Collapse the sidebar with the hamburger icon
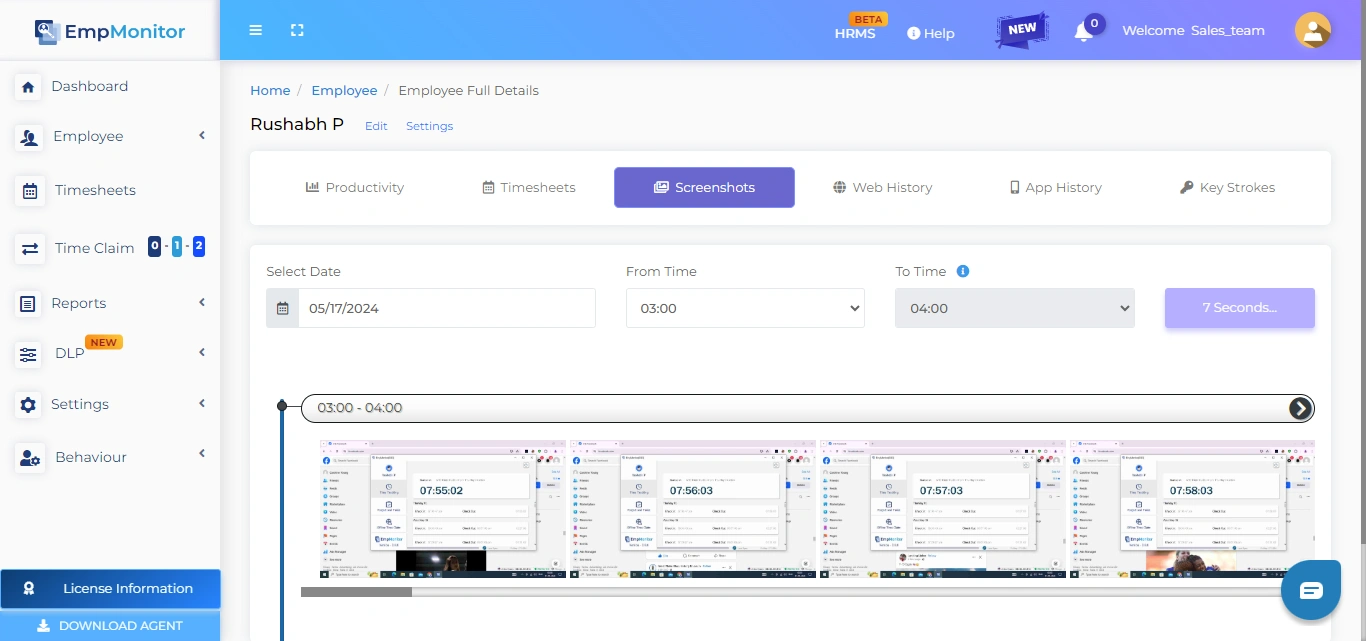1366x641 pixels. coord(255,30)
